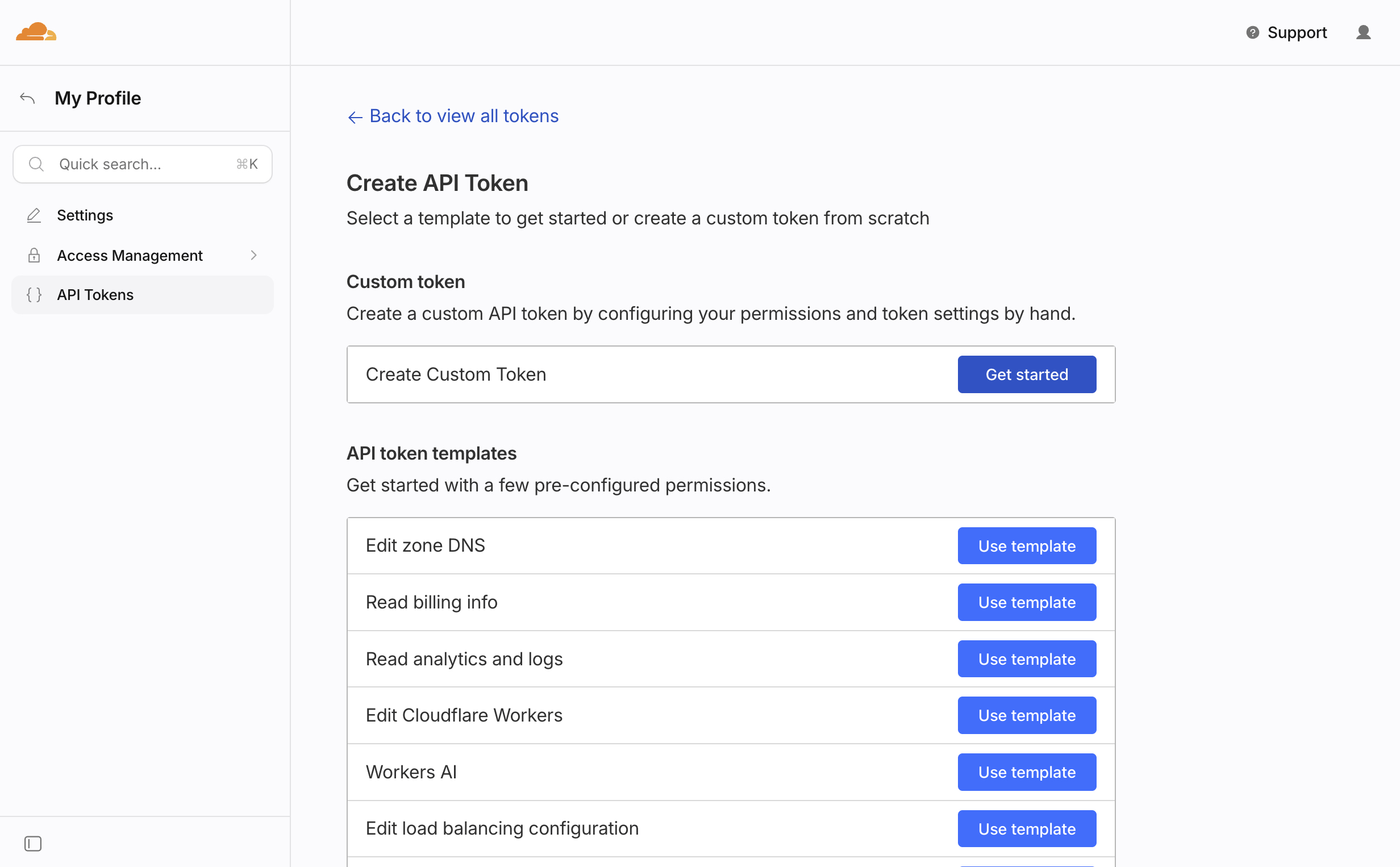Screen dimensions: 1400x867
Task: Open Settings in the sidebar
Action: [x=142, y=215]
